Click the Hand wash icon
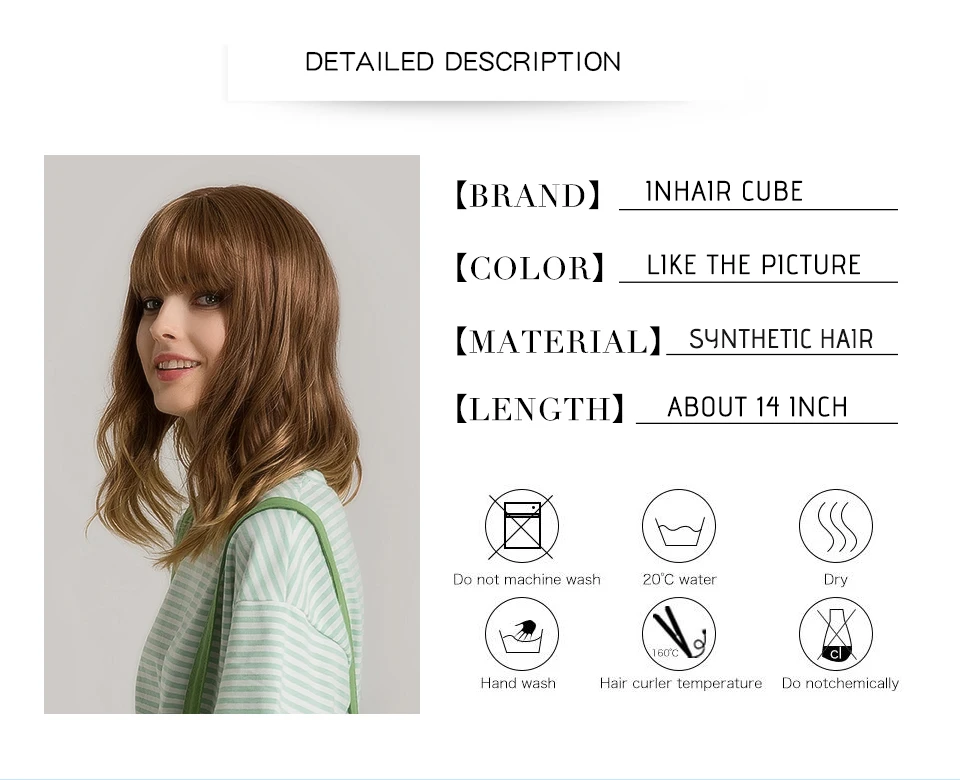Viewport: 960px width, 780px height. pyautogui.click(x=522, y=634)
